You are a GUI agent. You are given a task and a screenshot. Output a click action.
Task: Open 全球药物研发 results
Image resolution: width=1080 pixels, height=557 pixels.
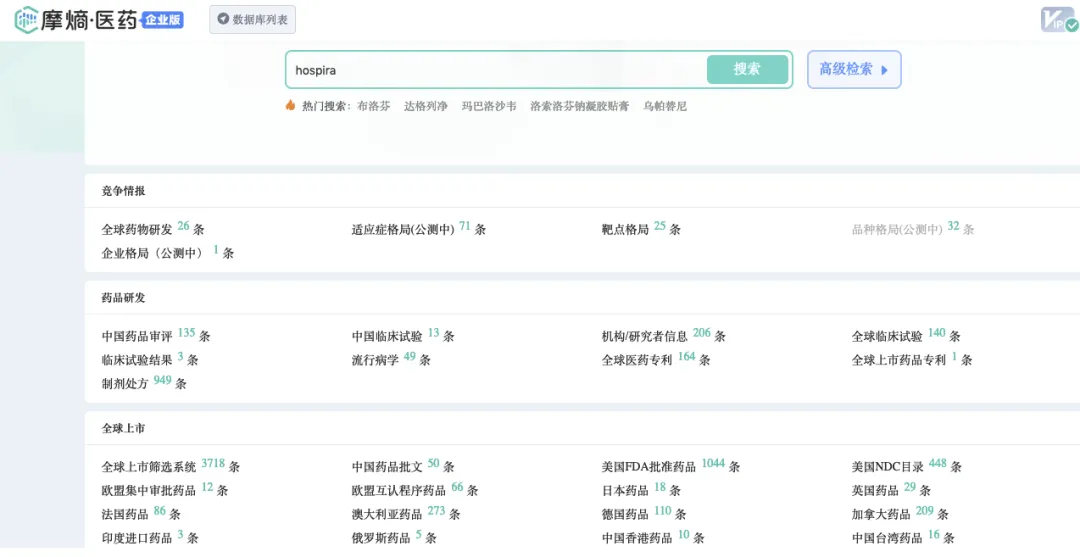coord(137,229)
